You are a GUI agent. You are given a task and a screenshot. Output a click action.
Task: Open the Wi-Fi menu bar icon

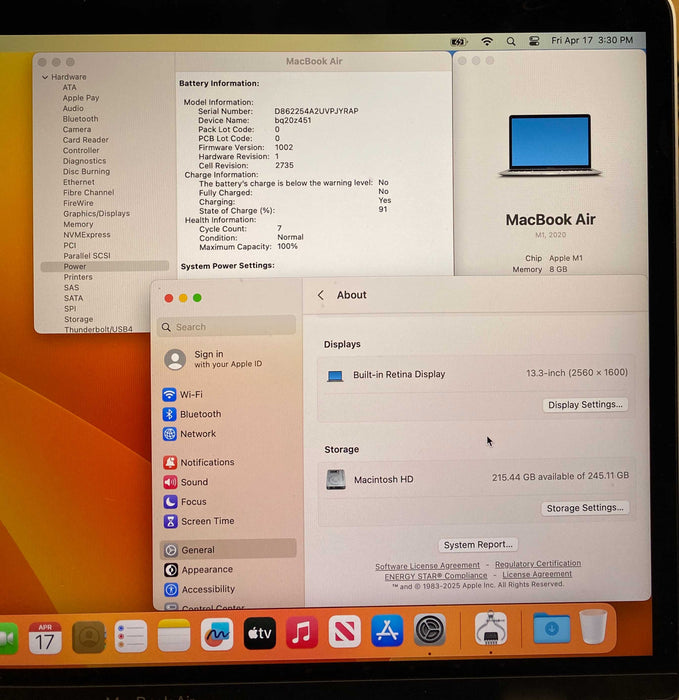(487, 42)
